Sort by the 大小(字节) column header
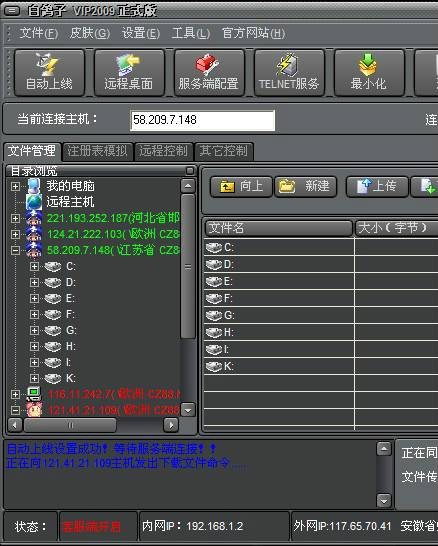 (x=397, y=228)
